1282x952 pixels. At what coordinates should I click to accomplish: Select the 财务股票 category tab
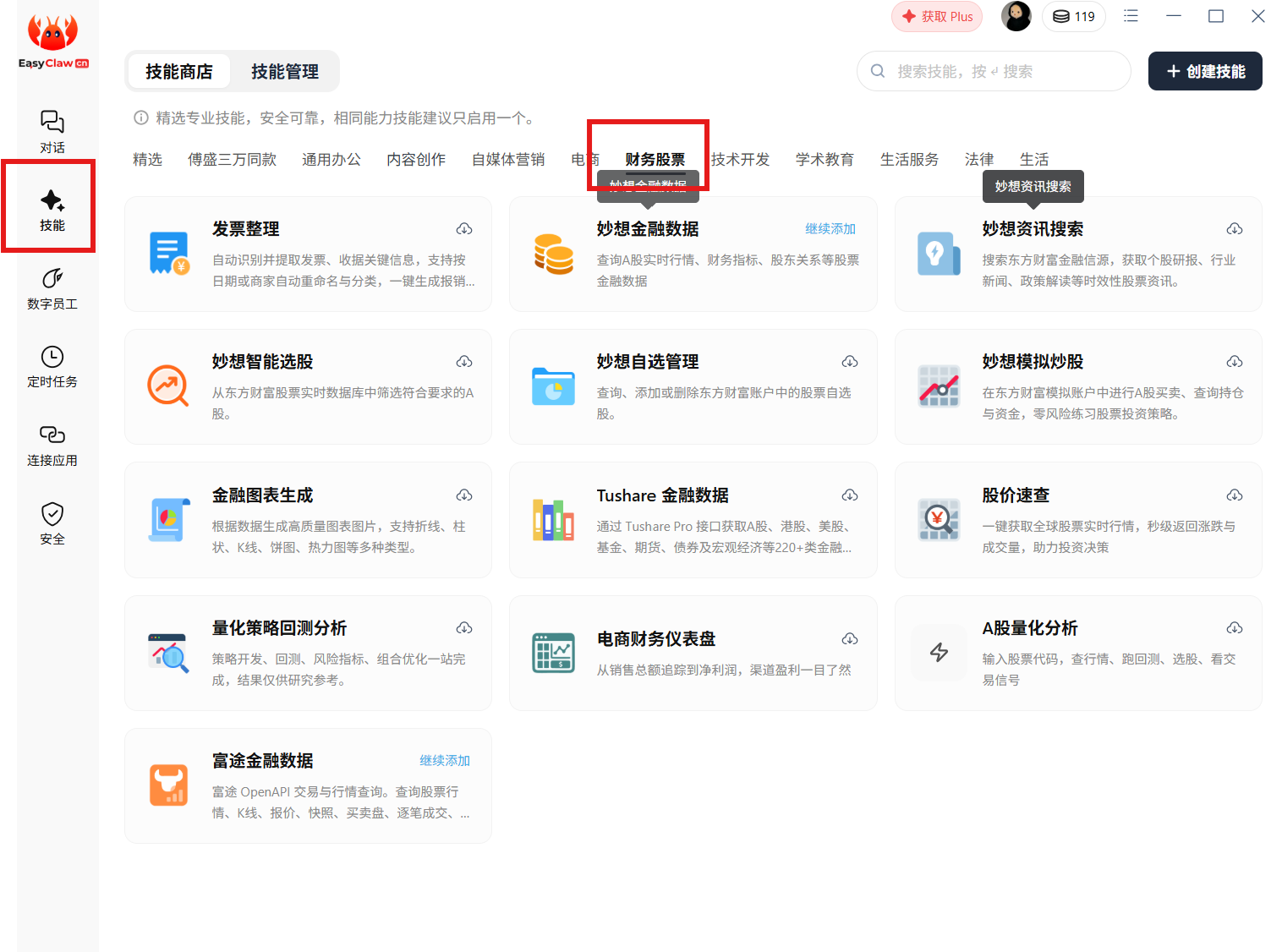pyautogui.click(x=655, y=160)
